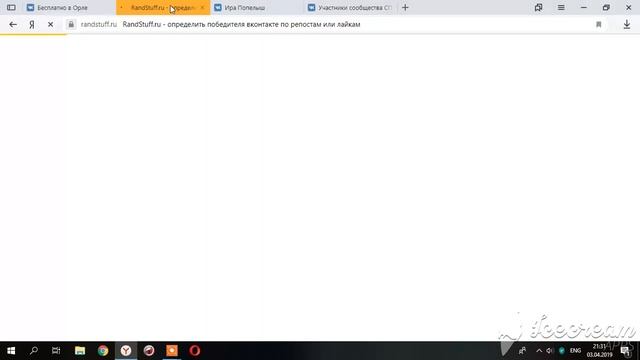This screenshot has height=360, width=640.
Task: Restore down the browser window
Action: point(606,7)
